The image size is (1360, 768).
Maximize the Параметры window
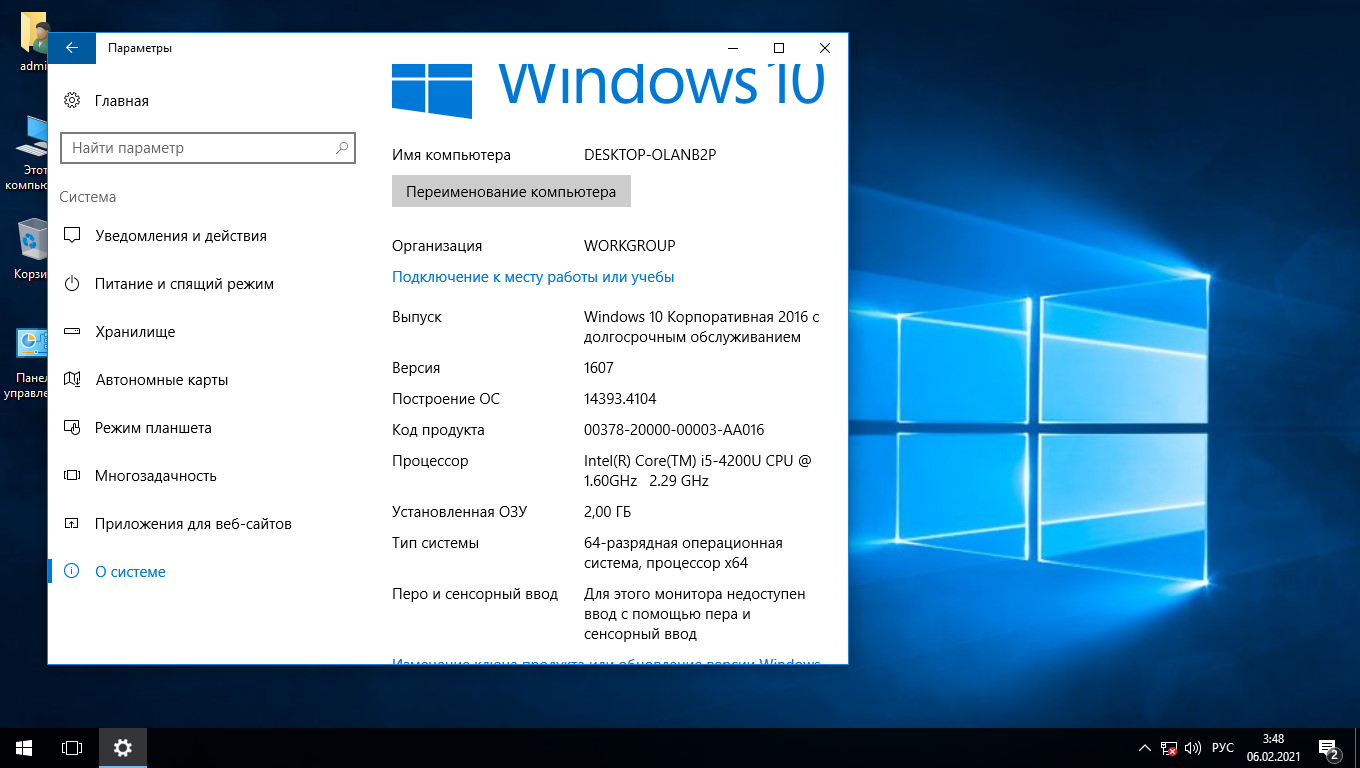coord(779,48)
